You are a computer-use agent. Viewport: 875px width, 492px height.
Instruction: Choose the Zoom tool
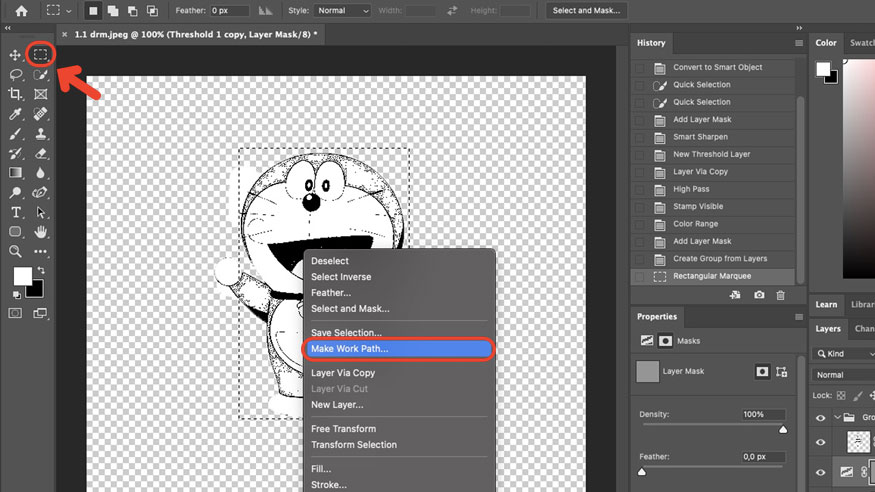coord(16,252)
